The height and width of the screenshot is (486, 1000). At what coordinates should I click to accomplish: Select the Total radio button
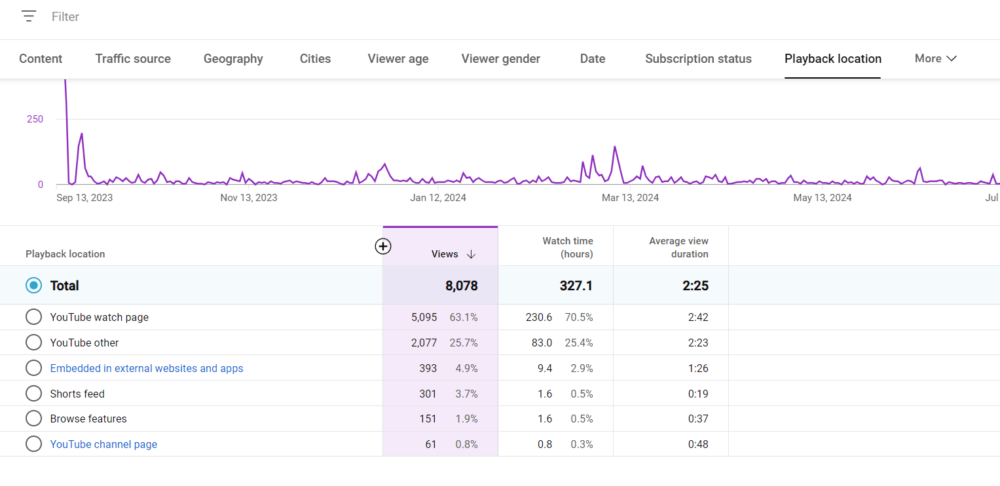point(34,286)
